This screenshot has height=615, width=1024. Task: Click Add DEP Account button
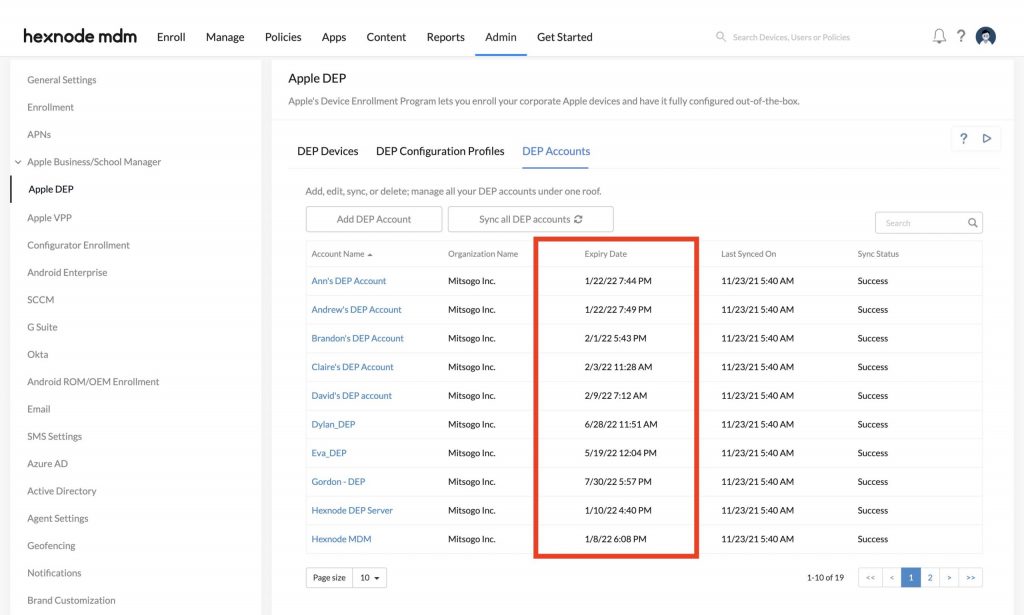click(x=374, y=219)
